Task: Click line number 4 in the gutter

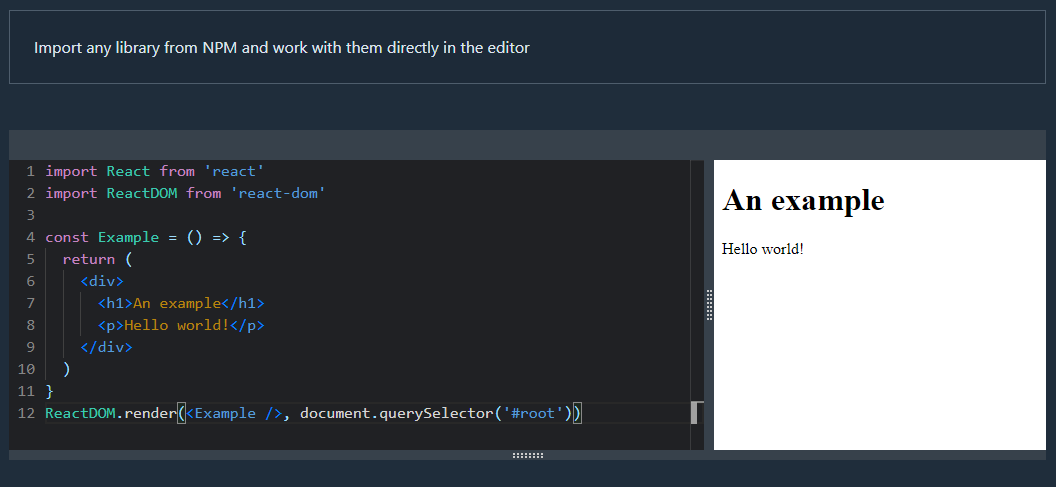Action: click(x=30, y=237)
